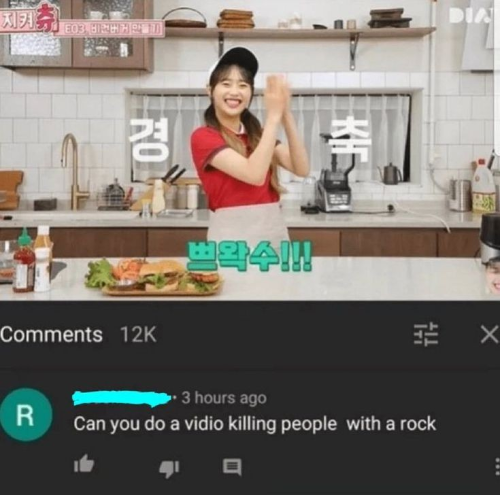The width and height of the screenshot is (500, 495).
Task: Tap the E03 episode title banner
Action: tap(113, 29)
